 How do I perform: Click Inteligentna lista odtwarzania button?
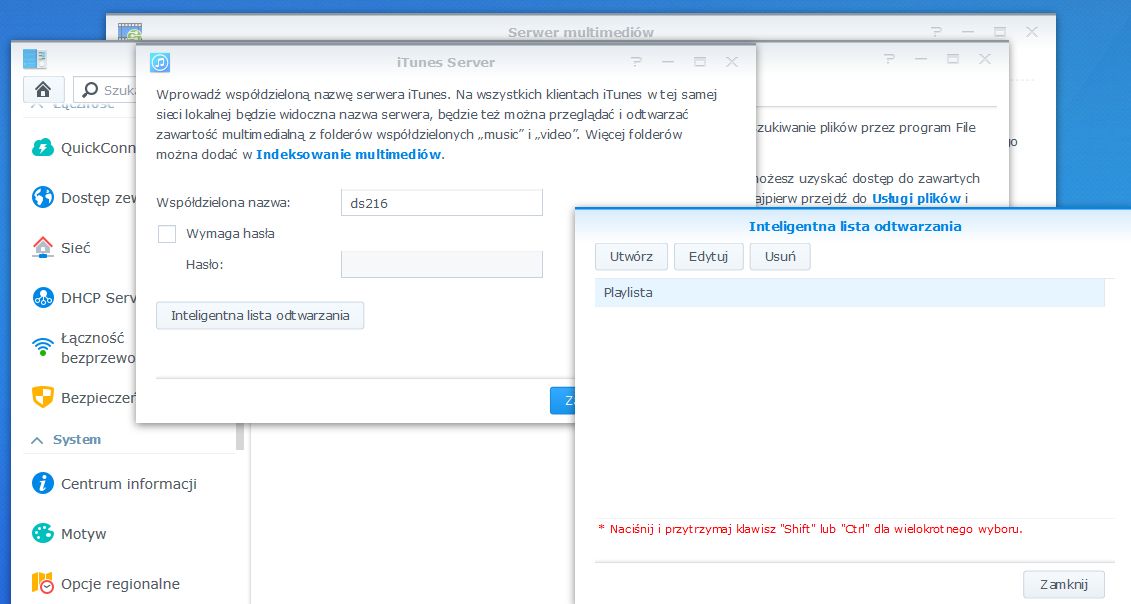click(x=260, y=315)
